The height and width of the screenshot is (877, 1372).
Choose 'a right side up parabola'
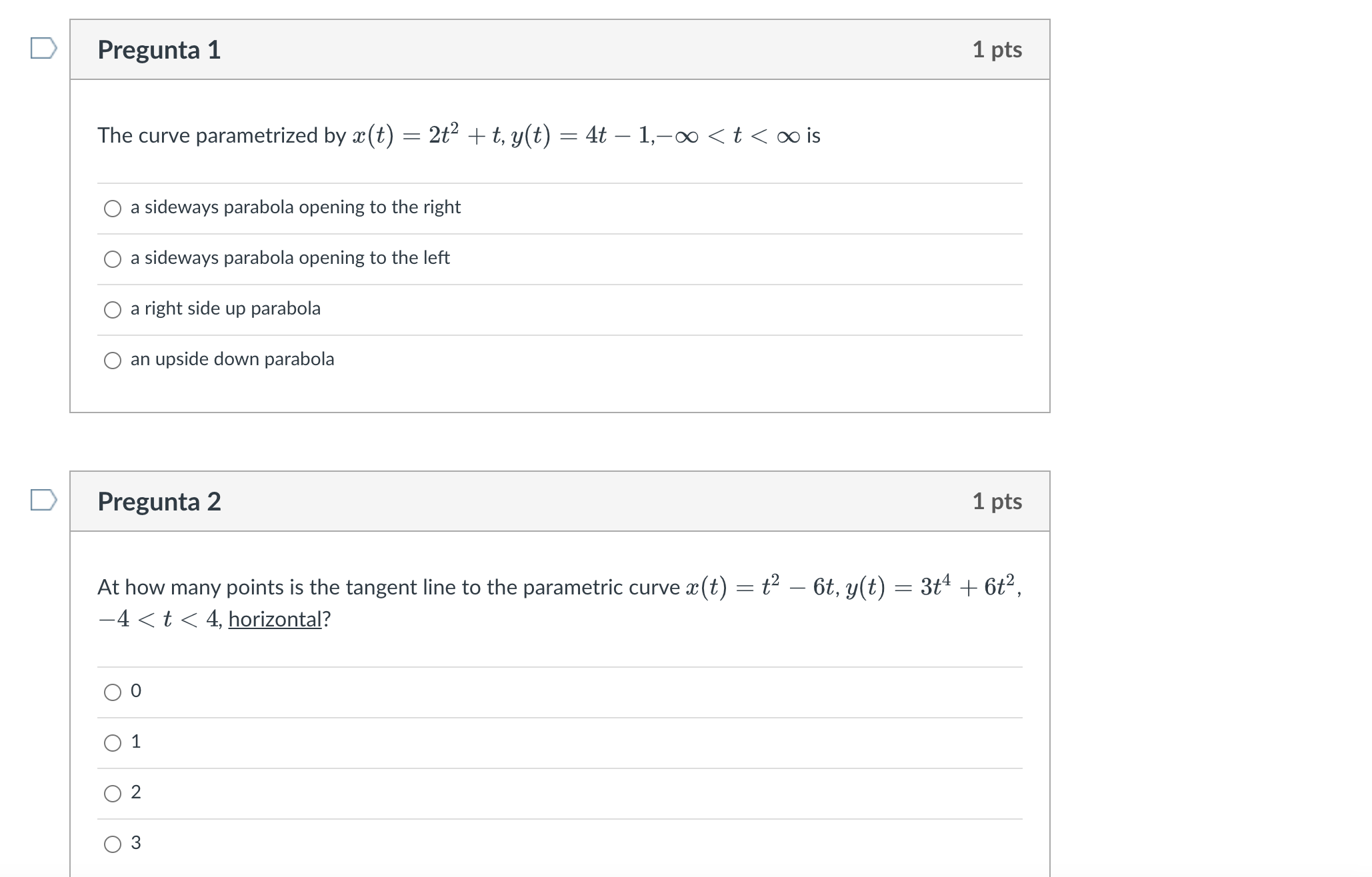(x=112, y=309)
